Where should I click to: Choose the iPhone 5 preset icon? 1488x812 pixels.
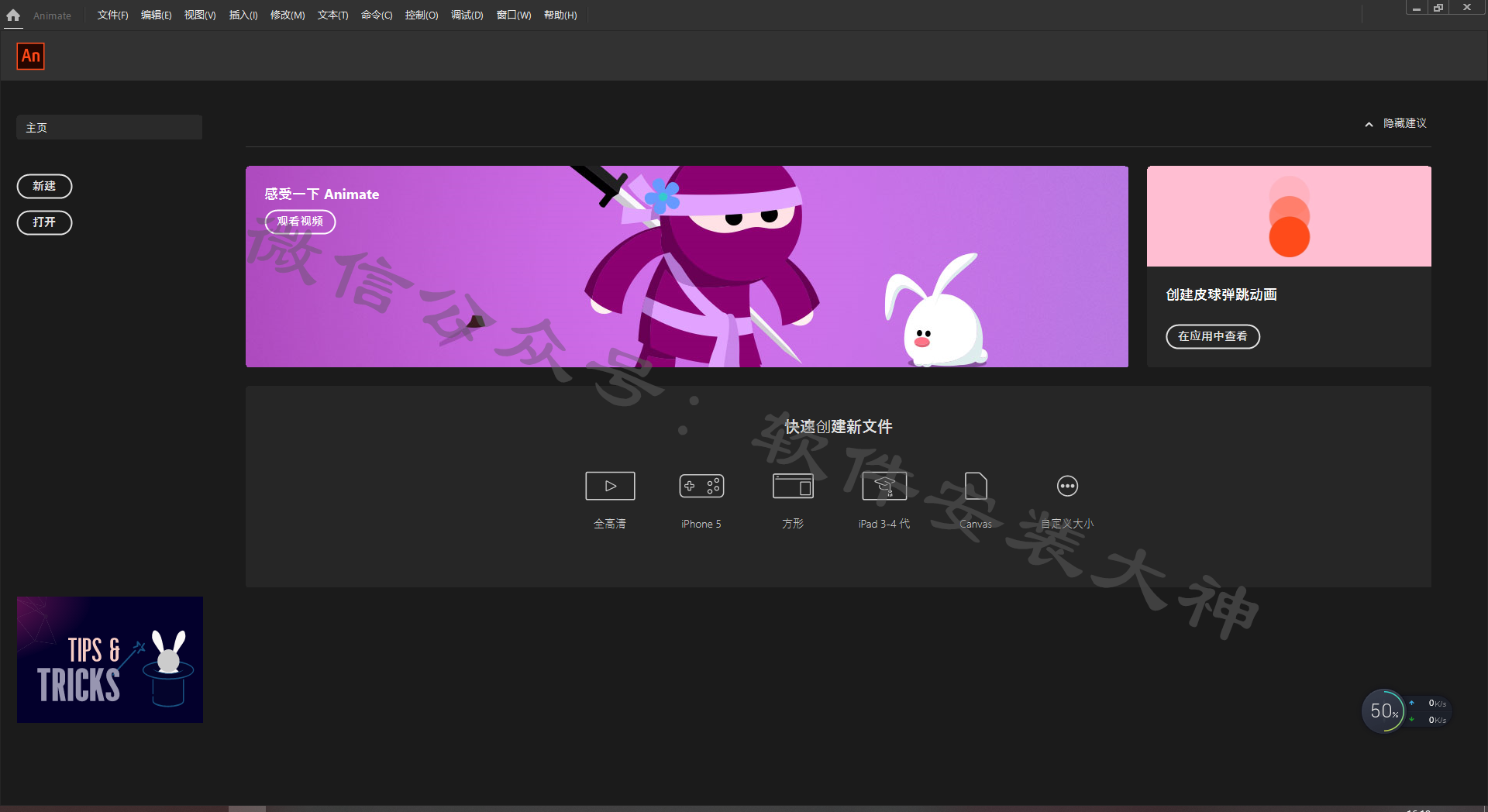701,486
